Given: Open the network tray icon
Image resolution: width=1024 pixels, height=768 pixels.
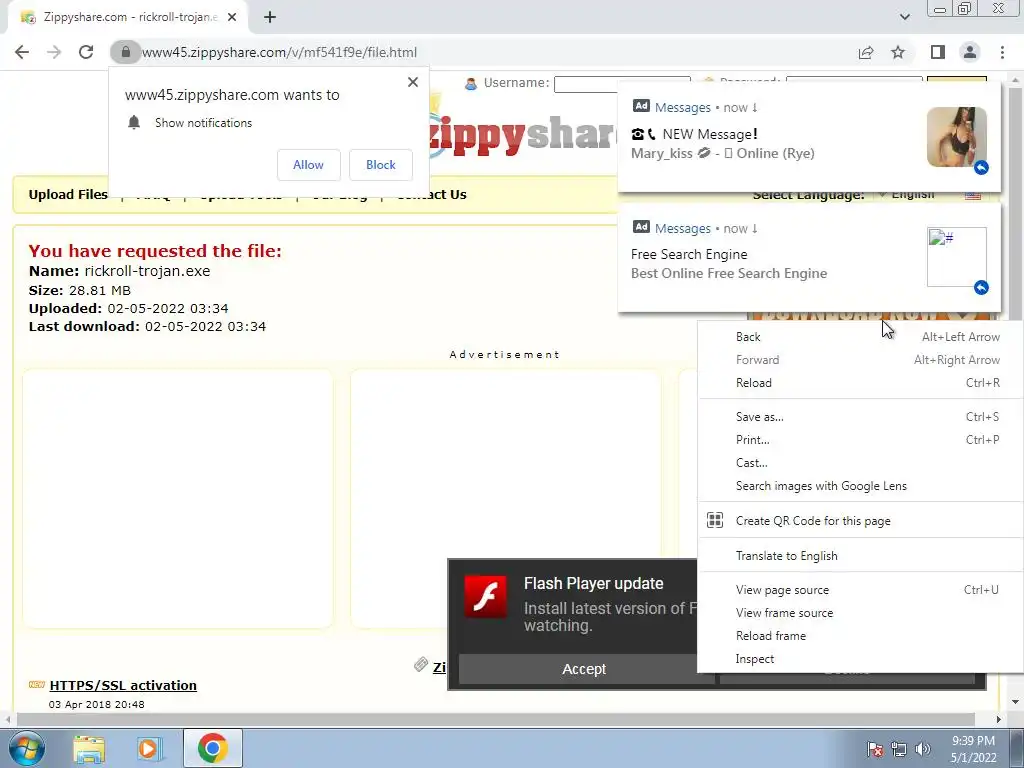Looking at the screenshot, I should (899, 749).
